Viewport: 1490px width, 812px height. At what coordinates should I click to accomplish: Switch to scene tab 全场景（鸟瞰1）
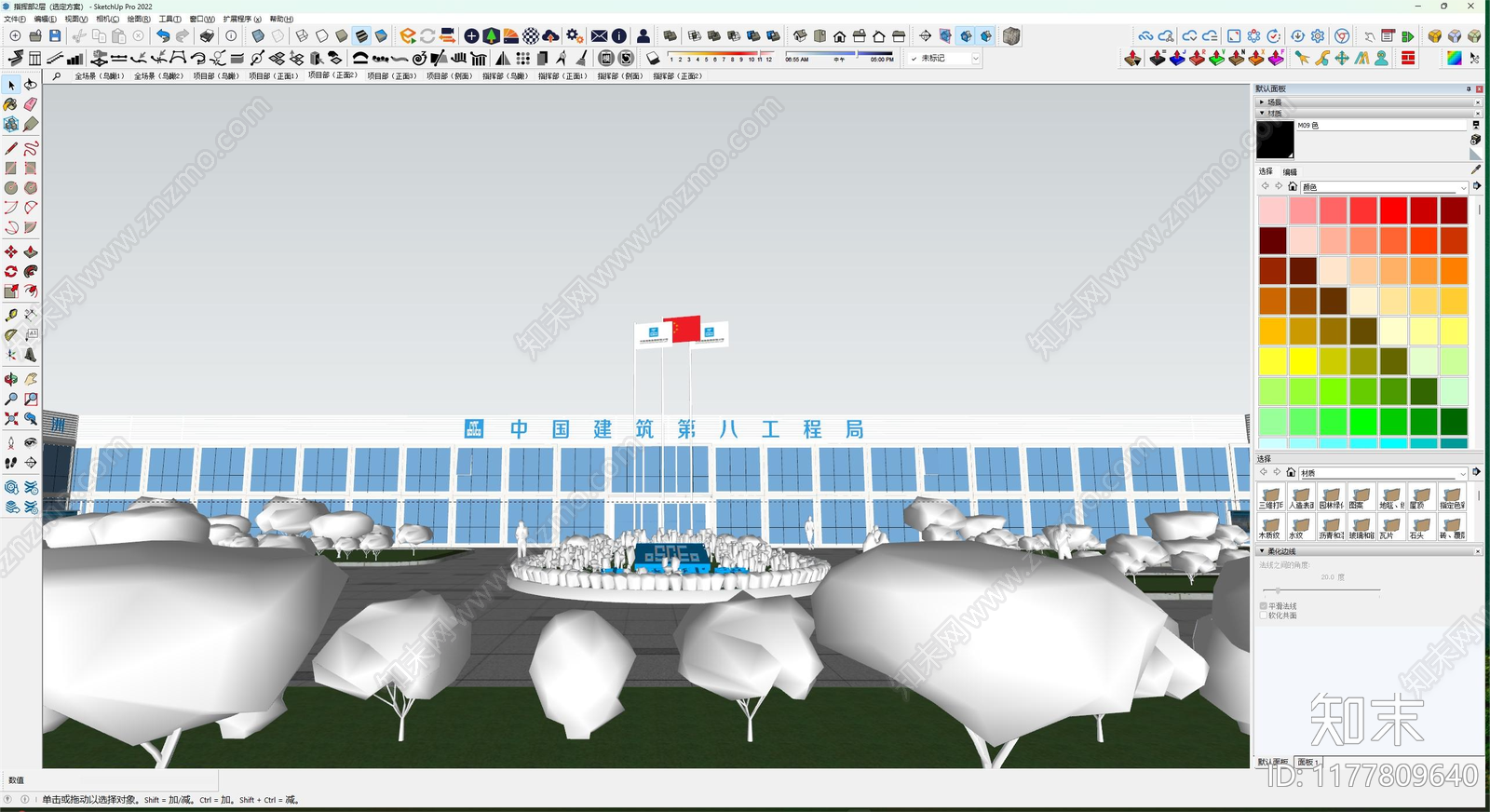point(100,76)
